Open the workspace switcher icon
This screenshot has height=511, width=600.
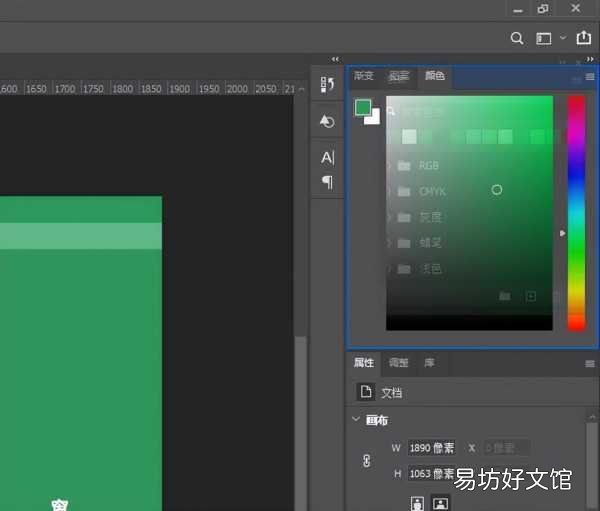pyautogui.click(x=543, y=38)
